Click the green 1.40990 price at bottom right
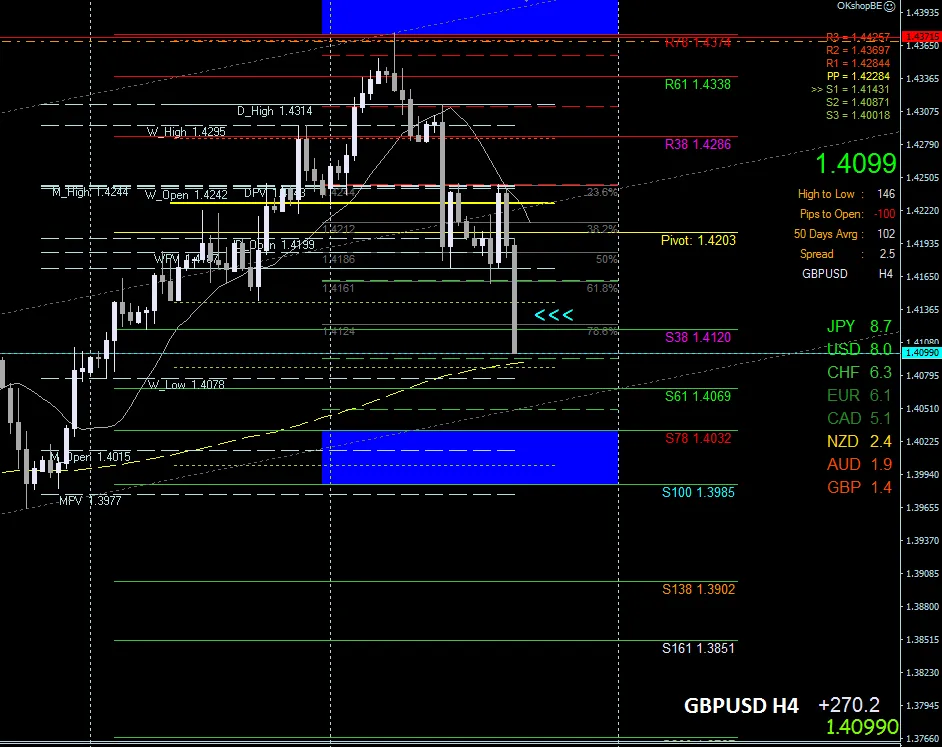The height and width of the screenshot is (747, 942). coord(862,727)
